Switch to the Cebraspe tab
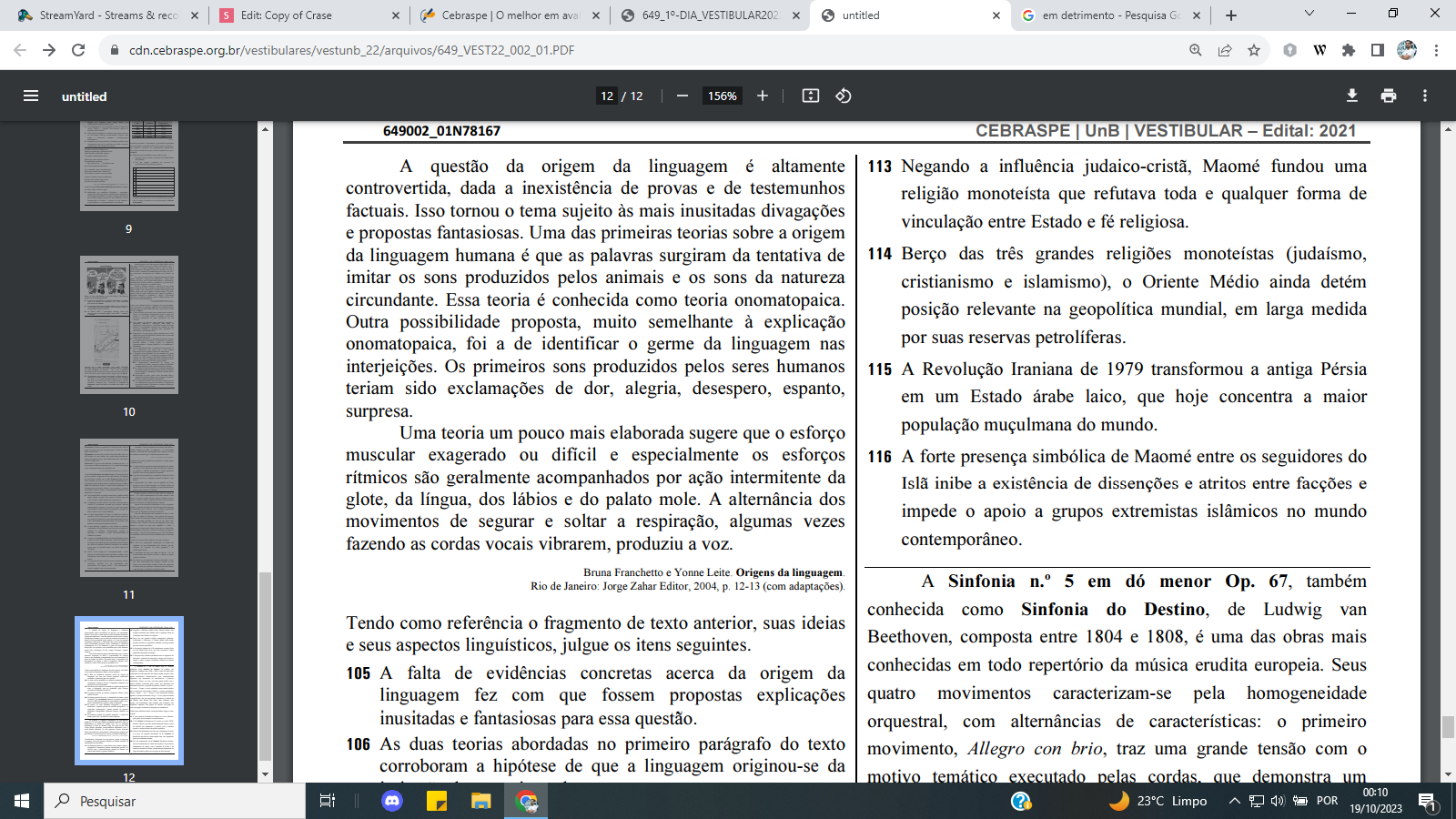 [510, 15]
